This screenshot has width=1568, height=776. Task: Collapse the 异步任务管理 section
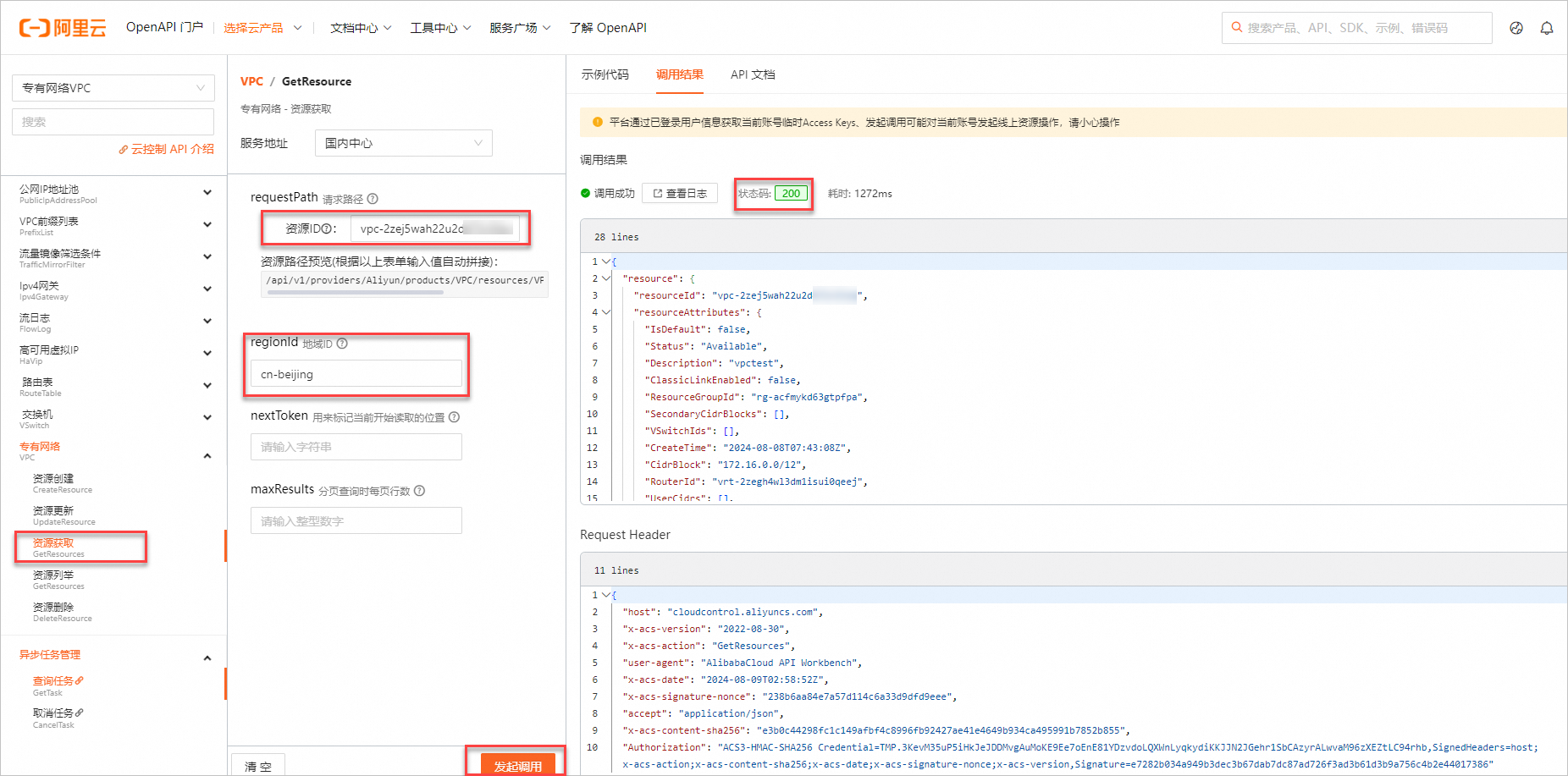[207, 658]
